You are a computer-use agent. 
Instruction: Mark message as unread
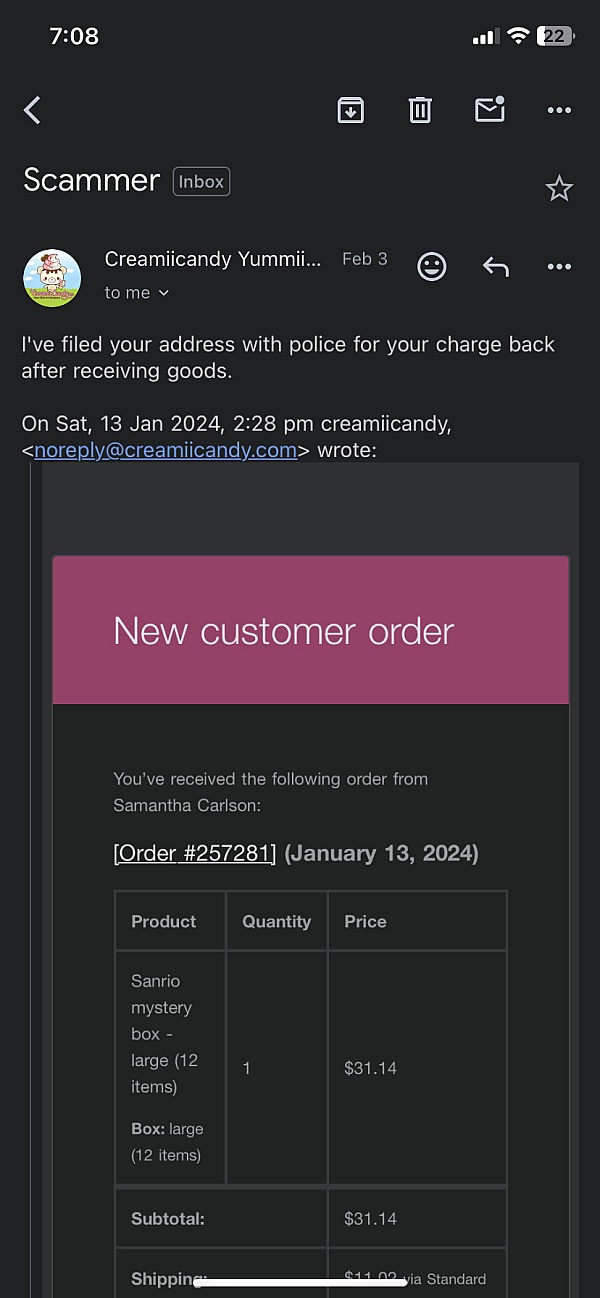[489, 110]
